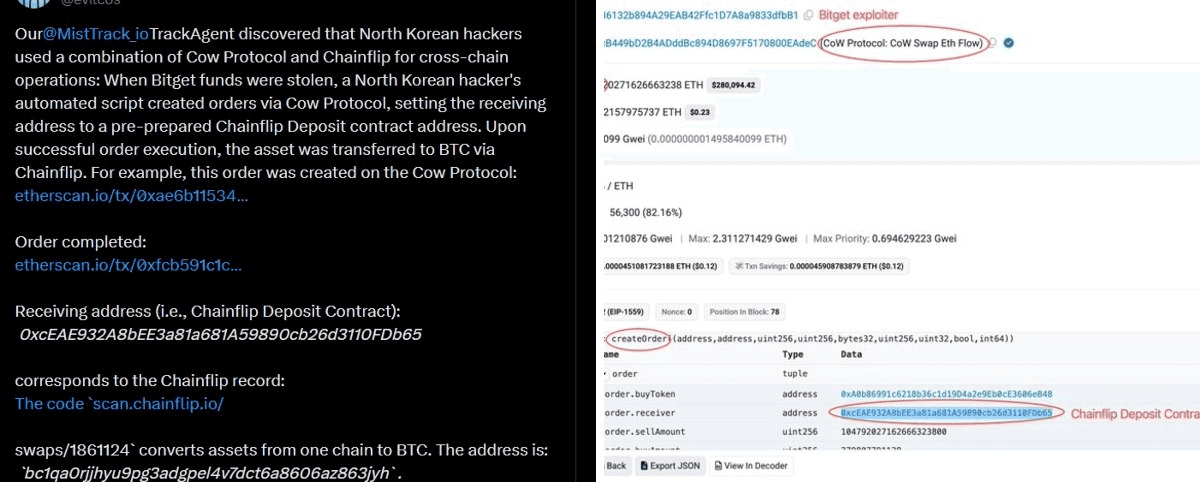Click the highlighted order.receiver address
1200x482 pixels.
click(946, 413)
